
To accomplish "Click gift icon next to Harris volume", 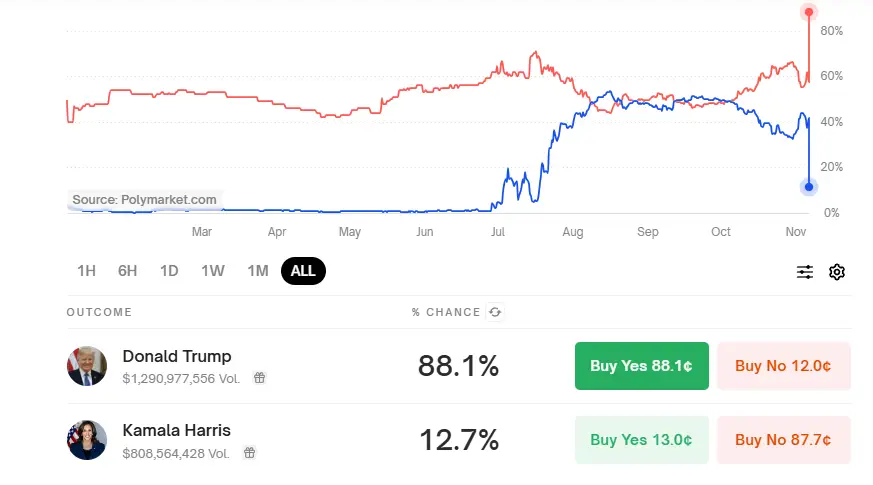I will (x=249, y=453).
